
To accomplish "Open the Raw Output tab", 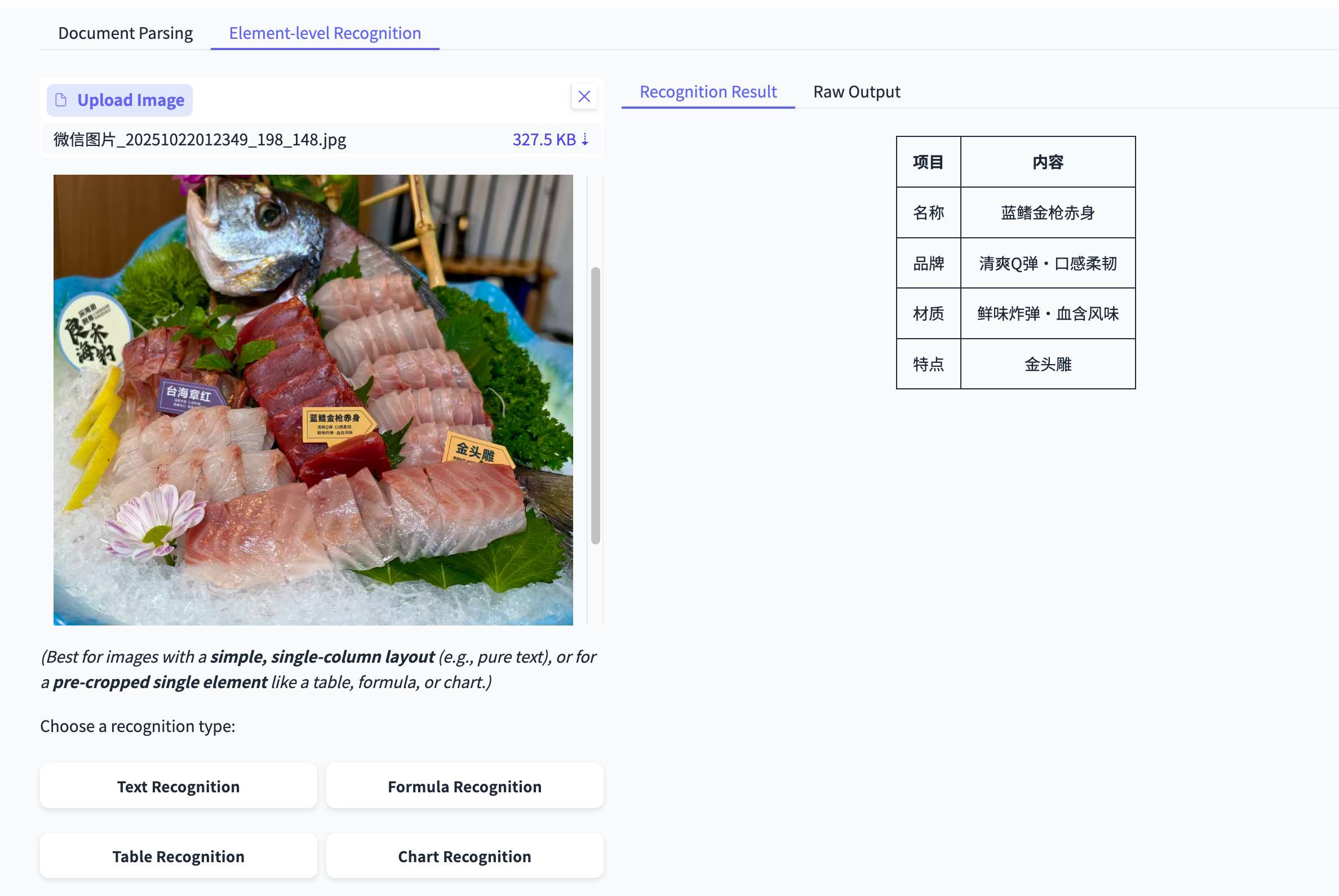I will [x=856, y=91].
